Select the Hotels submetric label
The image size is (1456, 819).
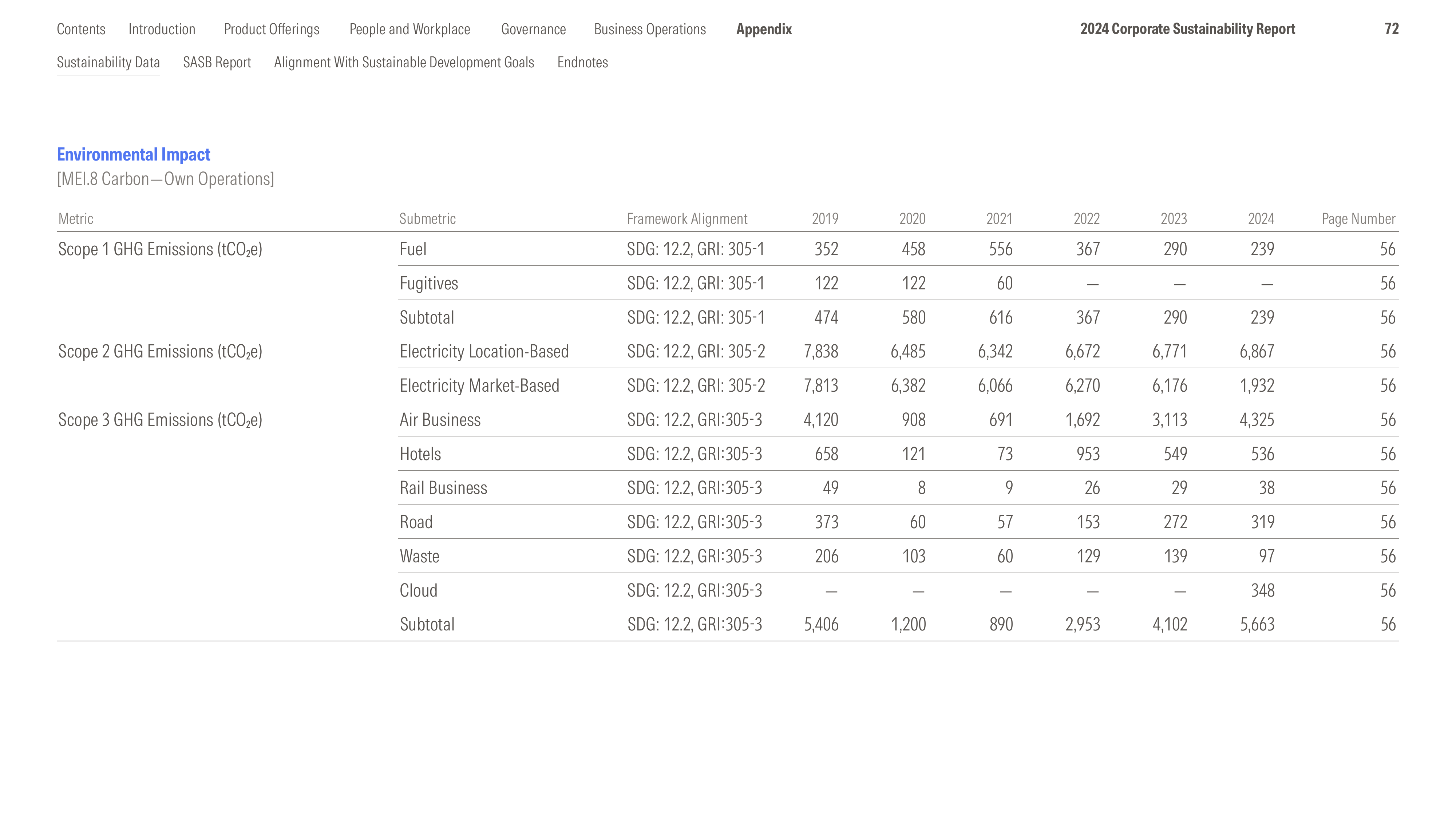click(x=420, y=454)
